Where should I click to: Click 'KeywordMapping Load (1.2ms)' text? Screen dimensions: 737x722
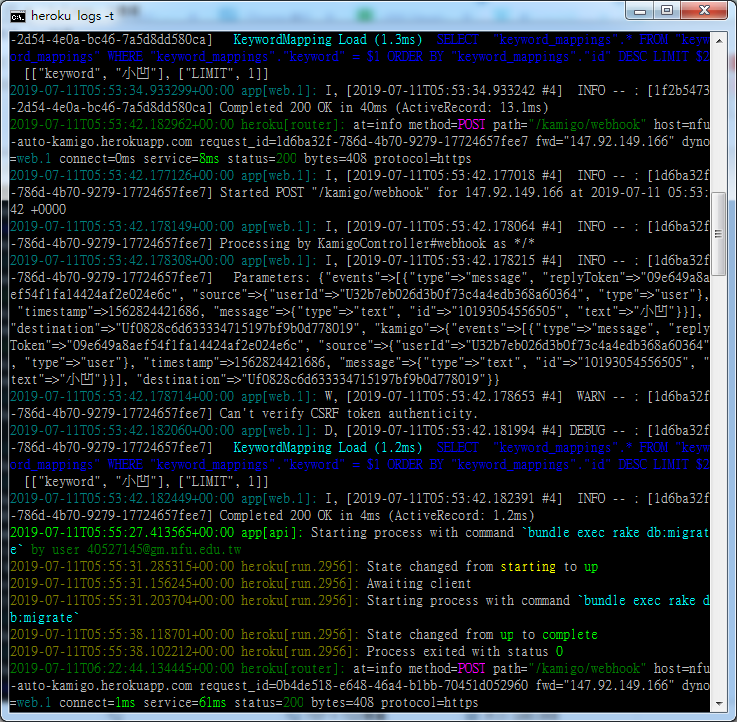(x=328, y=447)
